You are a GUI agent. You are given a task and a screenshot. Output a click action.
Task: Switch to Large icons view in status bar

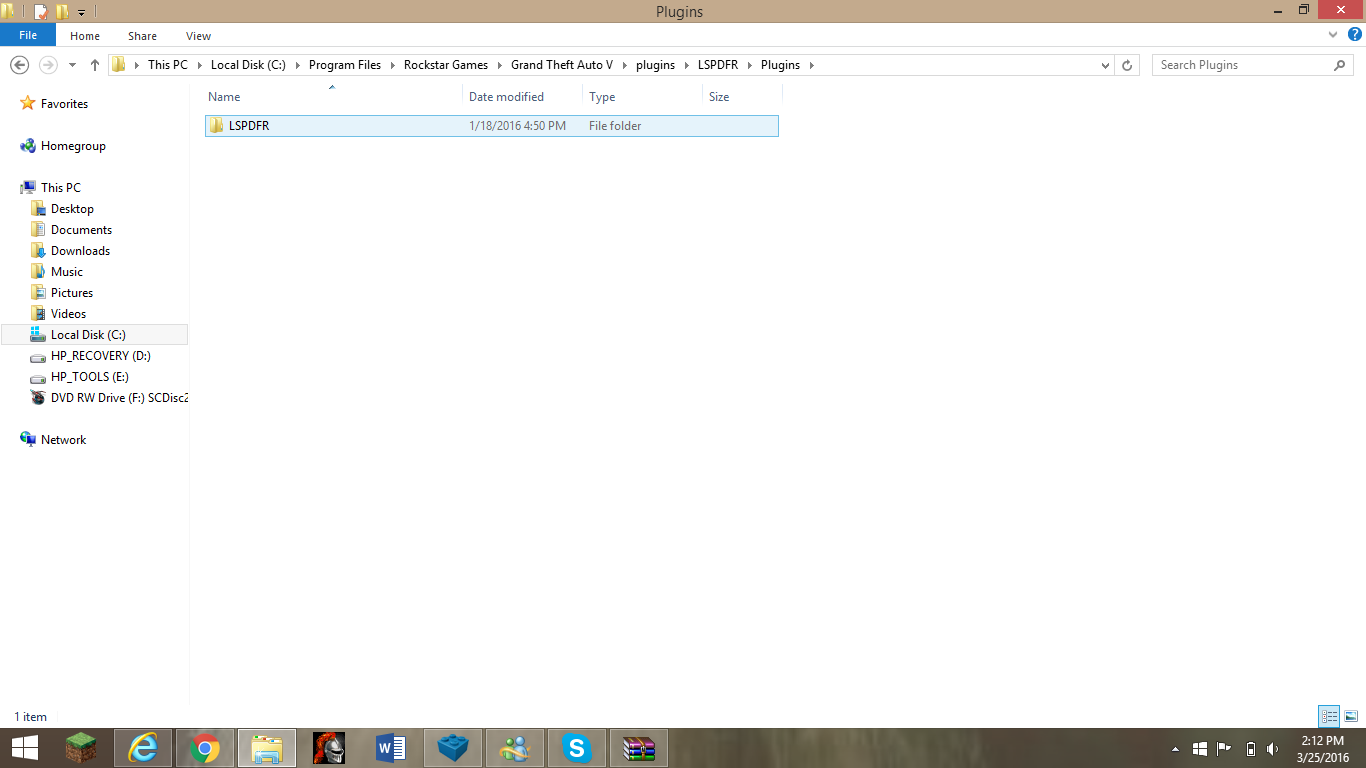pyautogui.click(x=1350, y=716)
